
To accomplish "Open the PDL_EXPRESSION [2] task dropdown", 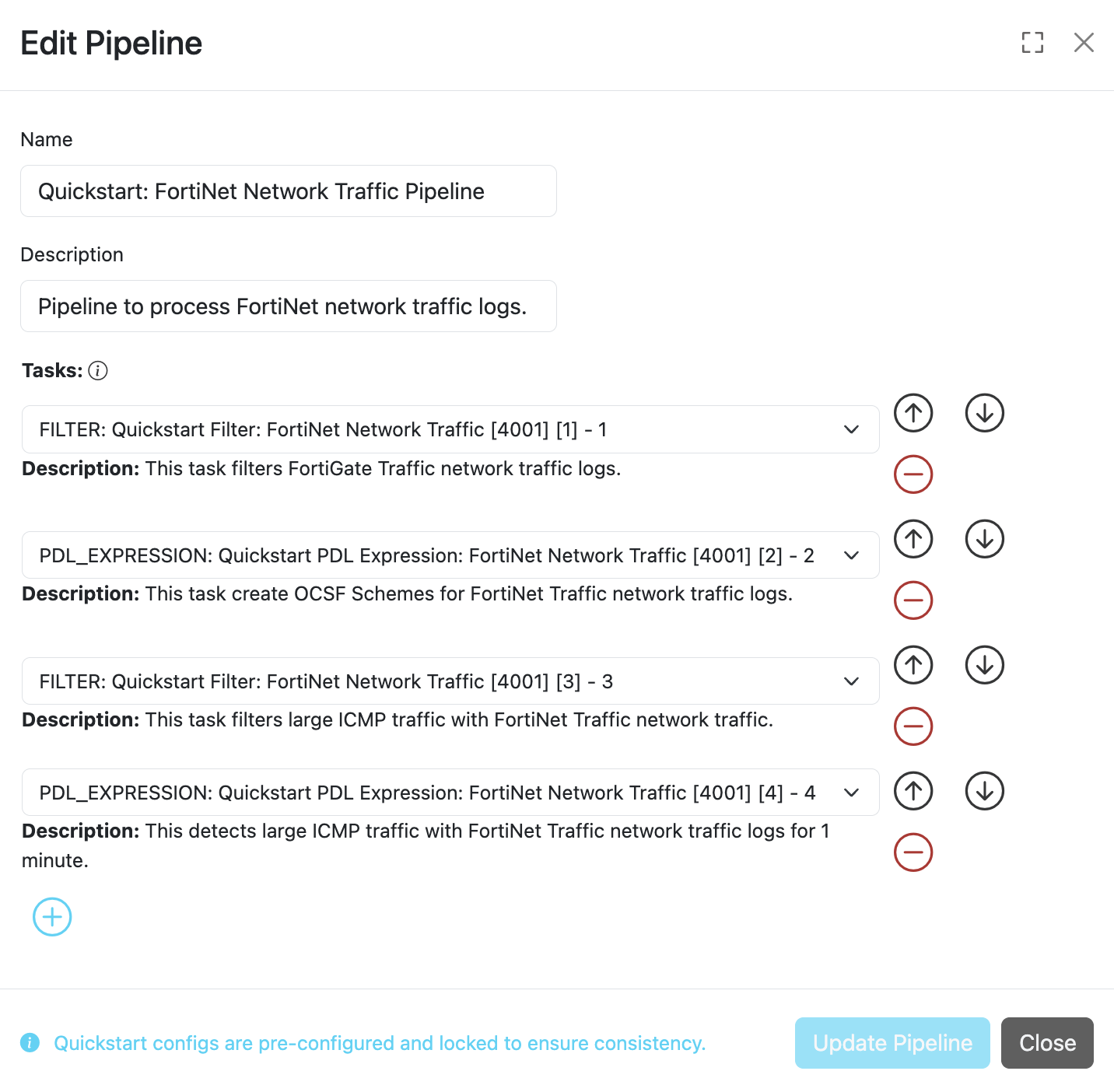I will [x=450, y=555].
